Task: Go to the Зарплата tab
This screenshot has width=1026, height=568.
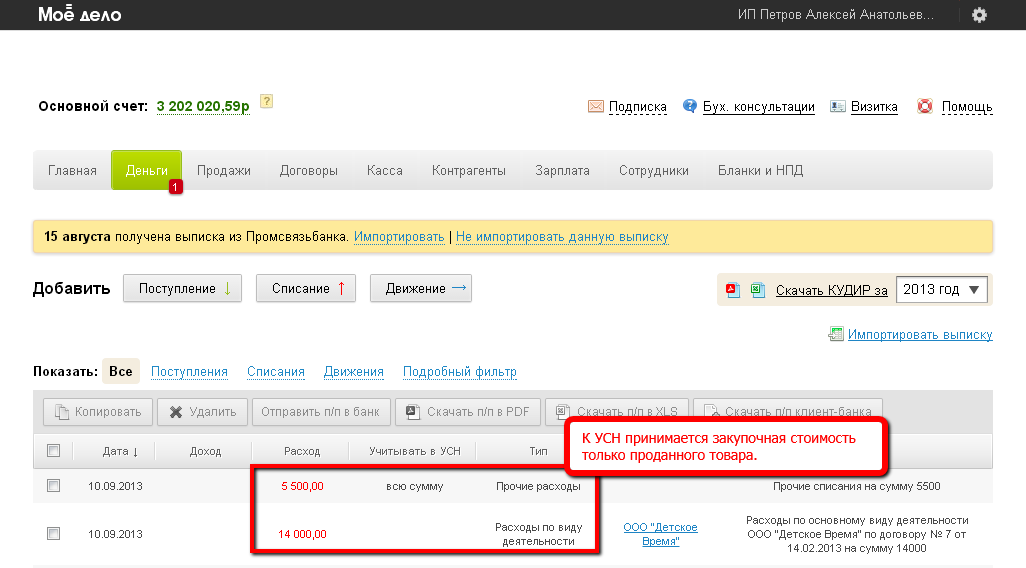Action: point(562,170)
